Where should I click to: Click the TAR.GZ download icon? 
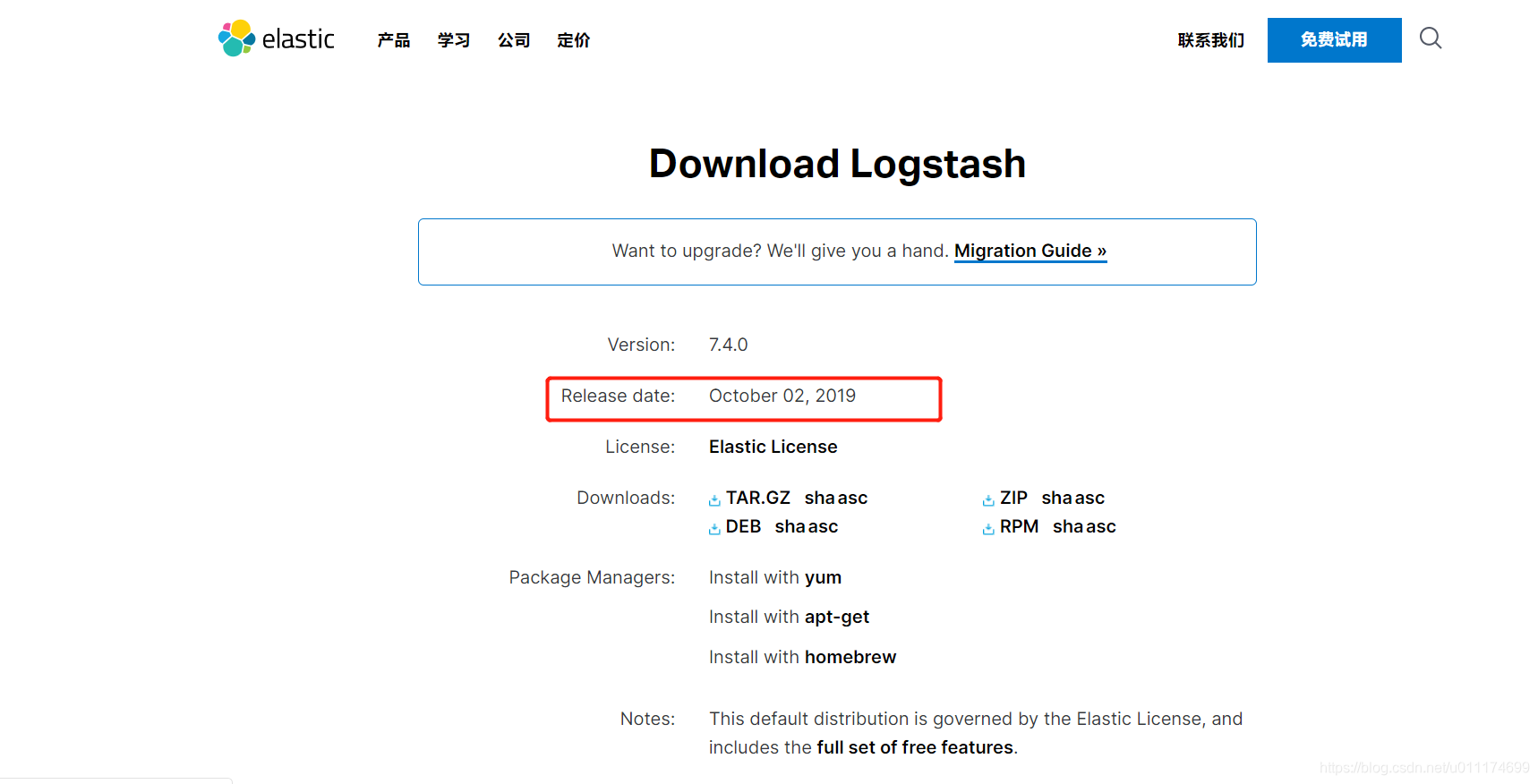point(714,500)
